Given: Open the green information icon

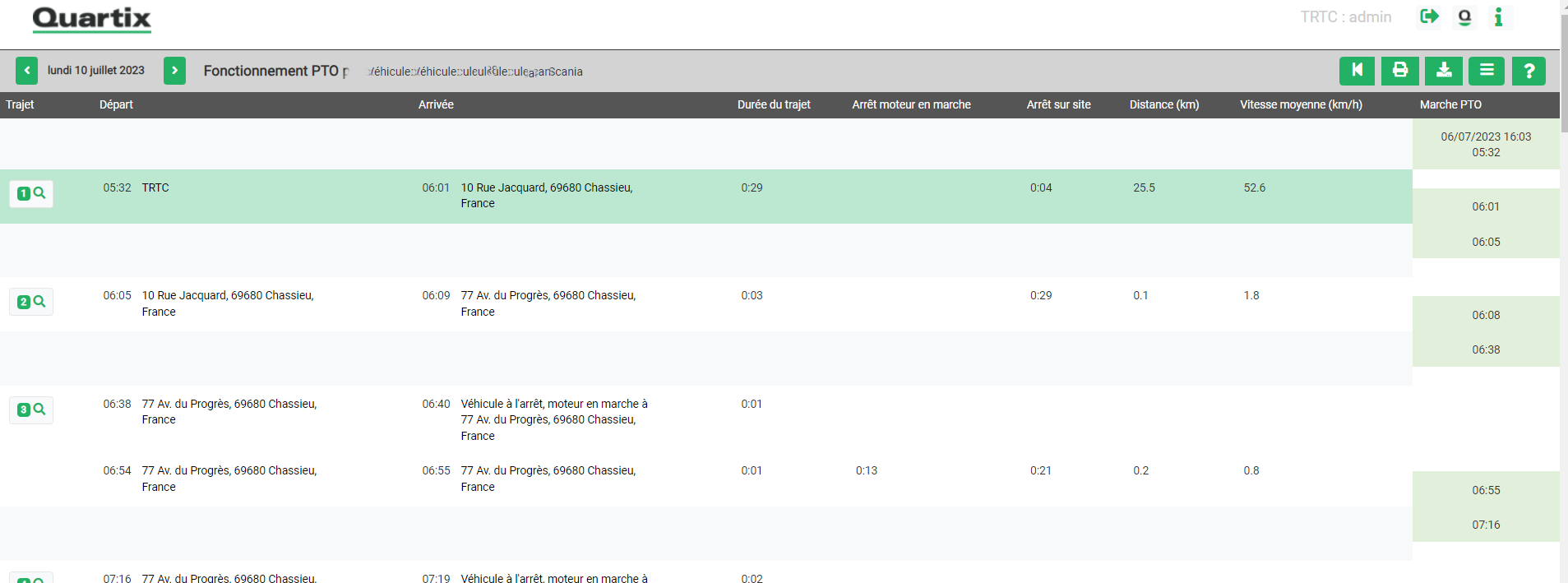Looking at the screenshot, I should 1499,16.
